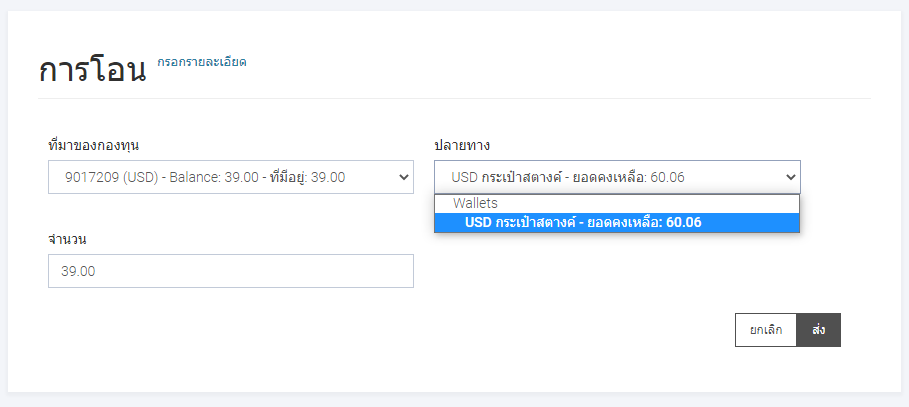Click the chevron arrow of ปลายทาง select
909x407 pixels.
(x=791, y=177)
